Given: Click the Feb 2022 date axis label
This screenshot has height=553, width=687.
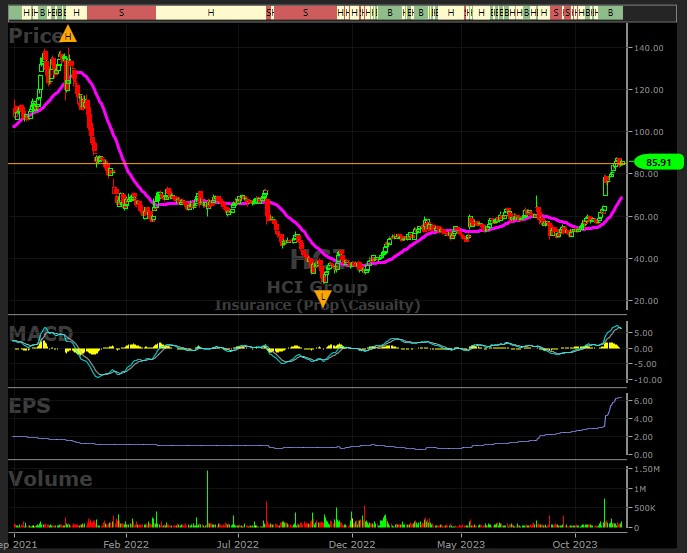Looking at the screenshot, I should click(x=124, y=544).
